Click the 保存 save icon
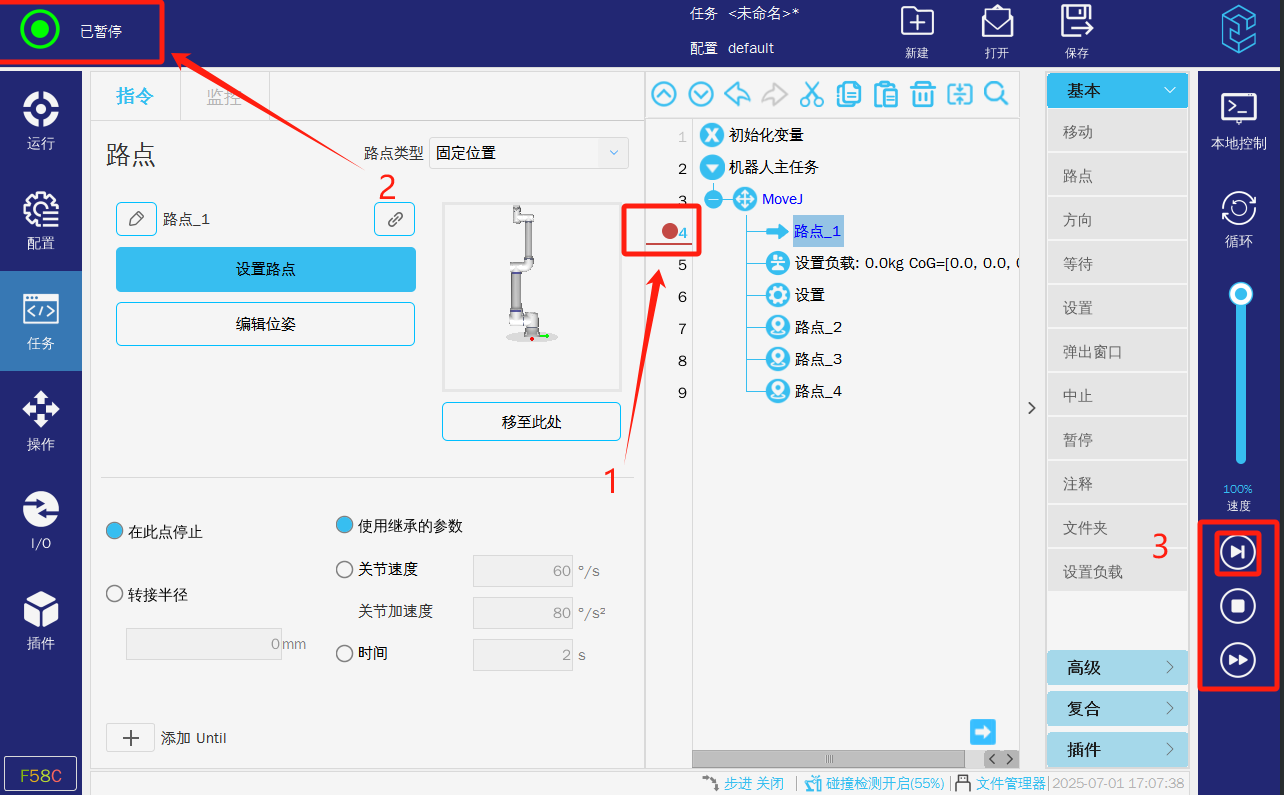The width and height of the screenshot is (1284, 795). coord(1076,32)
